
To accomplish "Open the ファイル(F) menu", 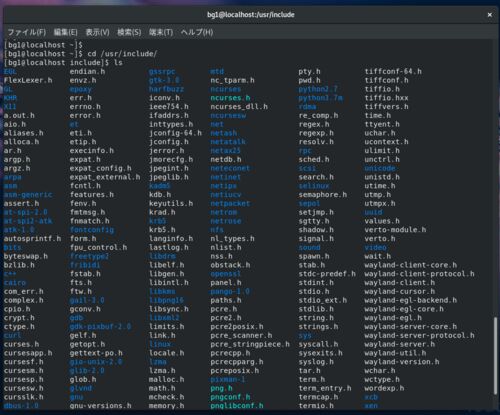I will [x=27, y=32].
